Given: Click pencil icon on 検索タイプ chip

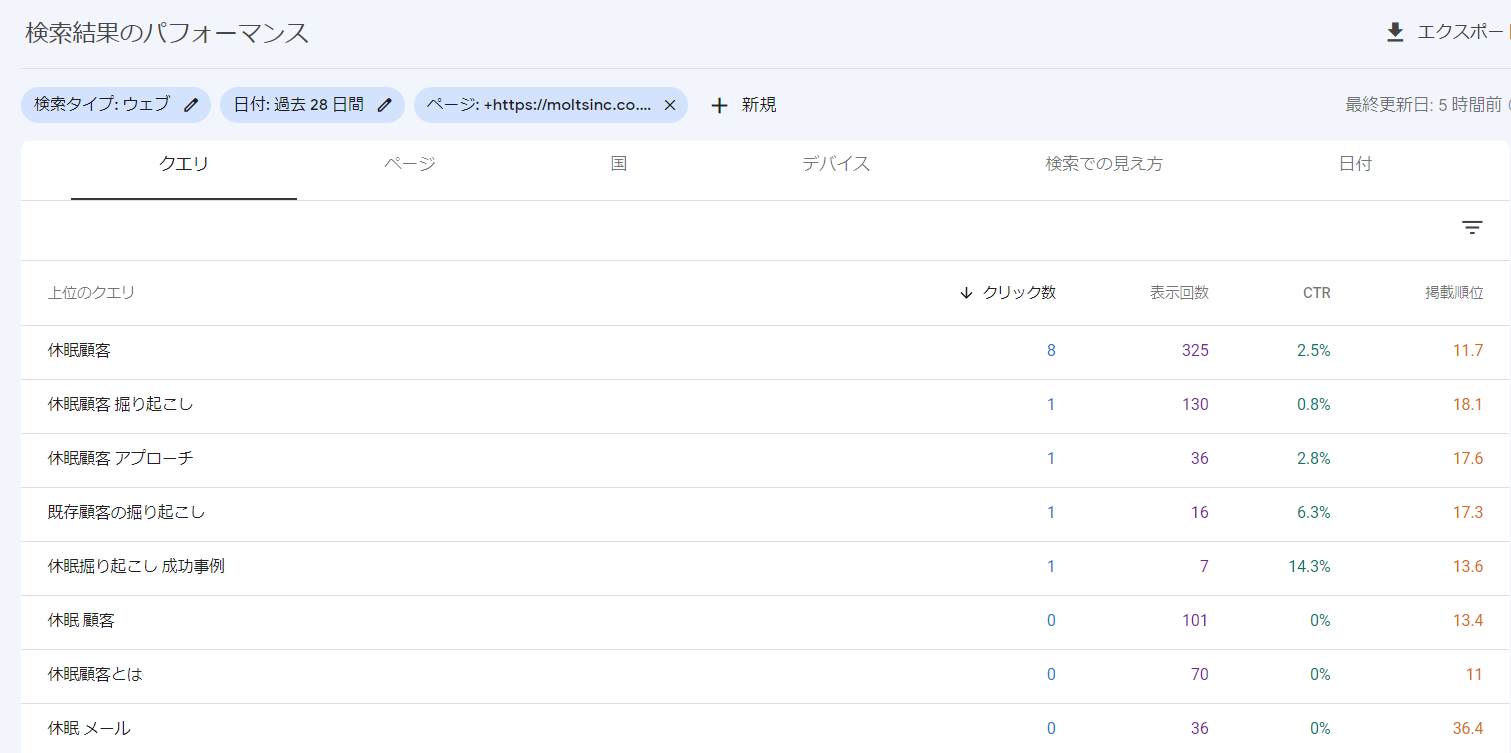Looking at the screenshot, I should pos(191,105).
